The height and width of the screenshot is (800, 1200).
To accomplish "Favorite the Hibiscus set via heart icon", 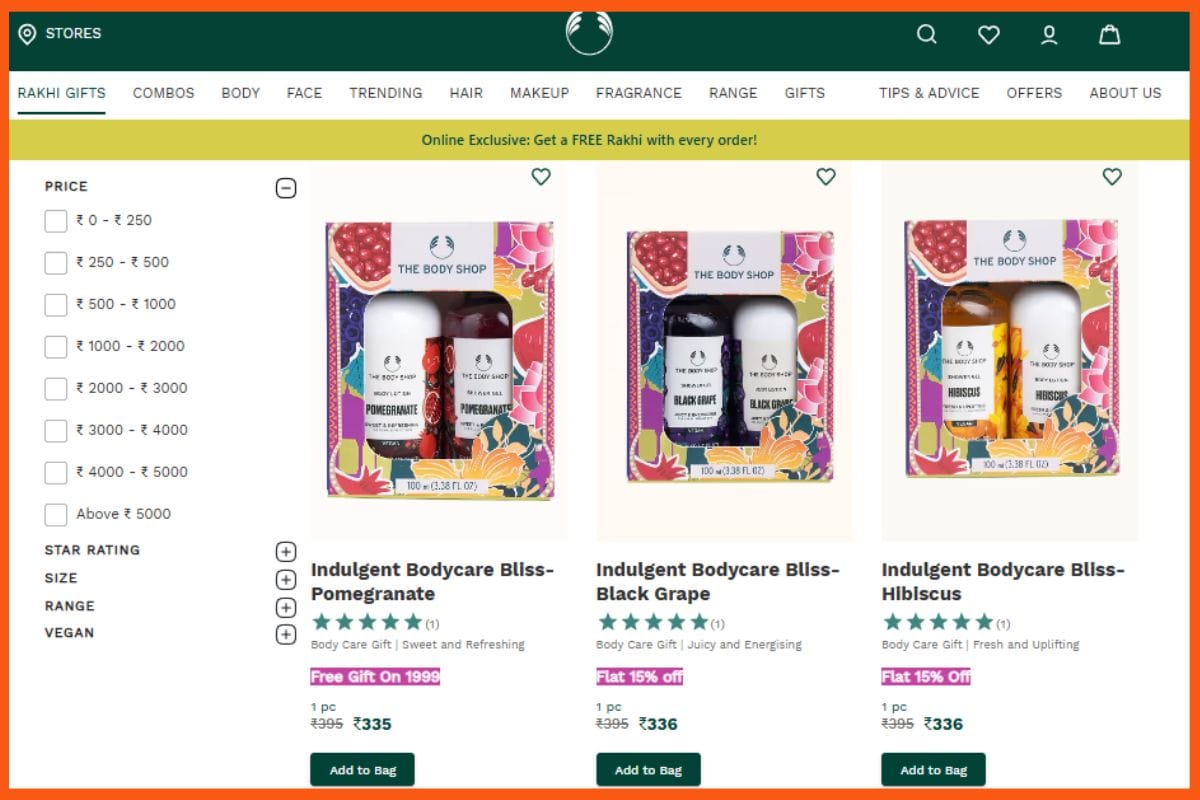I will point(1111,176).
